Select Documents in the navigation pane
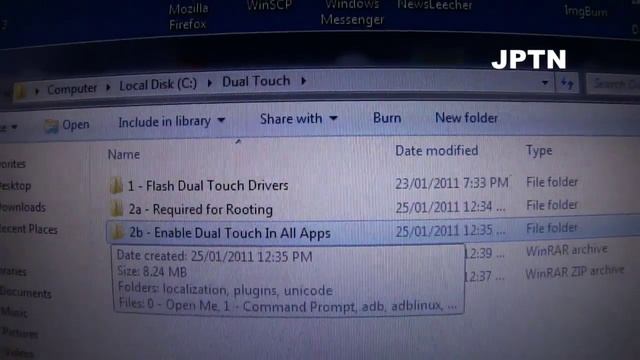Viewport: 640px width, 360px height. pos(25,292)
